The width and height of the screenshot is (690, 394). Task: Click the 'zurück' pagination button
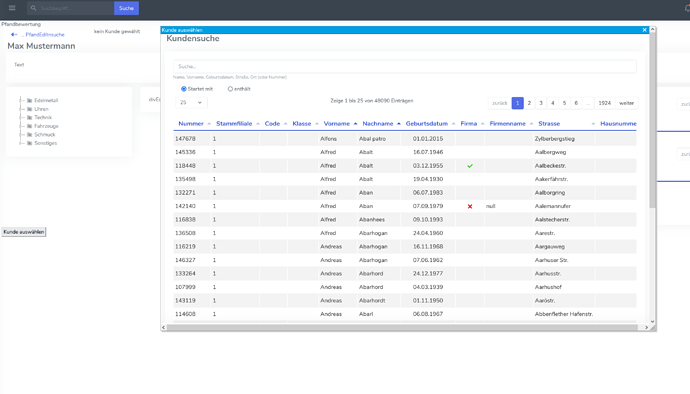pyautogui.click(x=500, y=103)
